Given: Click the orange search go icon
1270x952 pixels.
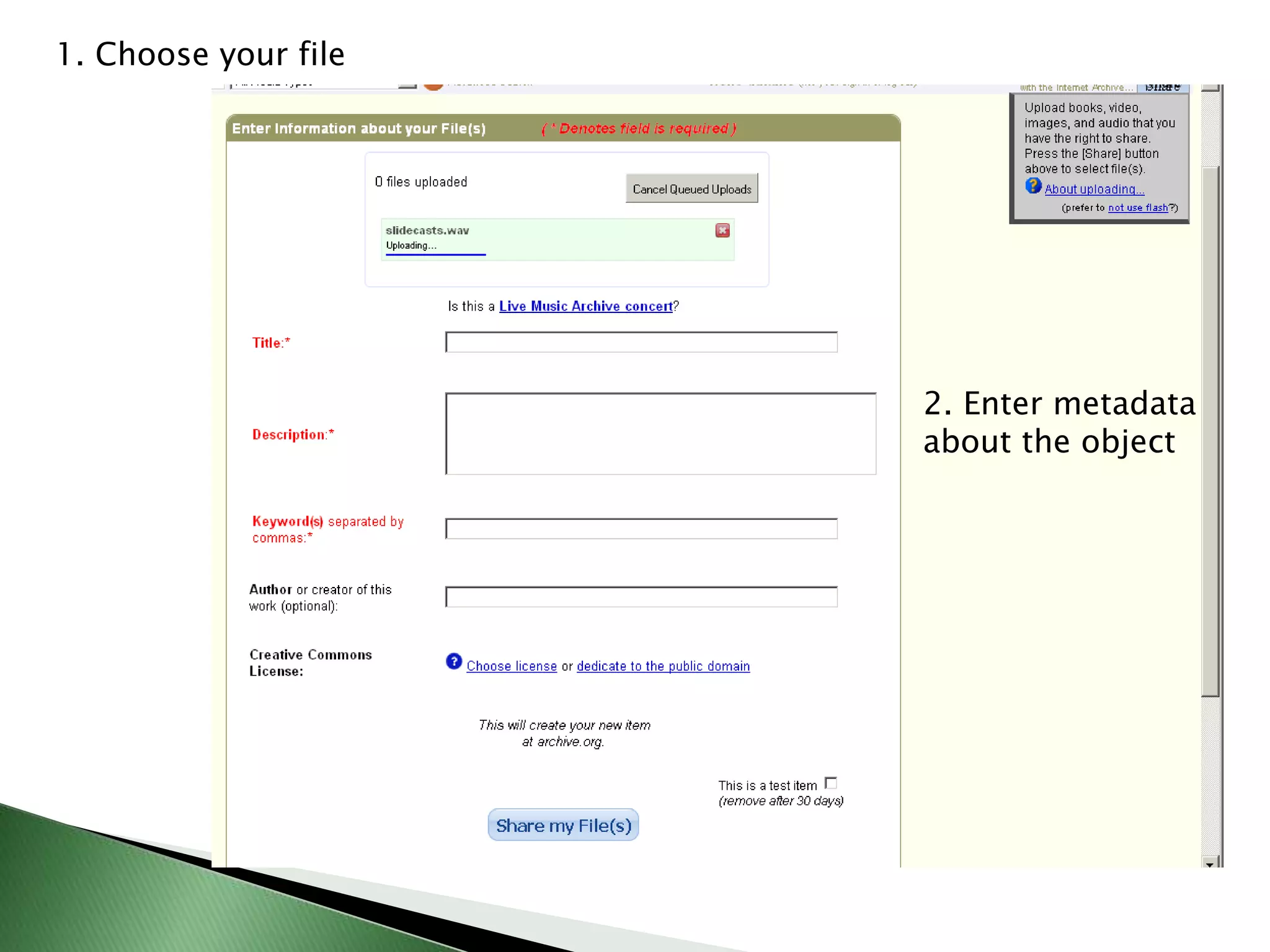Looking at the screenshot, I should 433,86.
